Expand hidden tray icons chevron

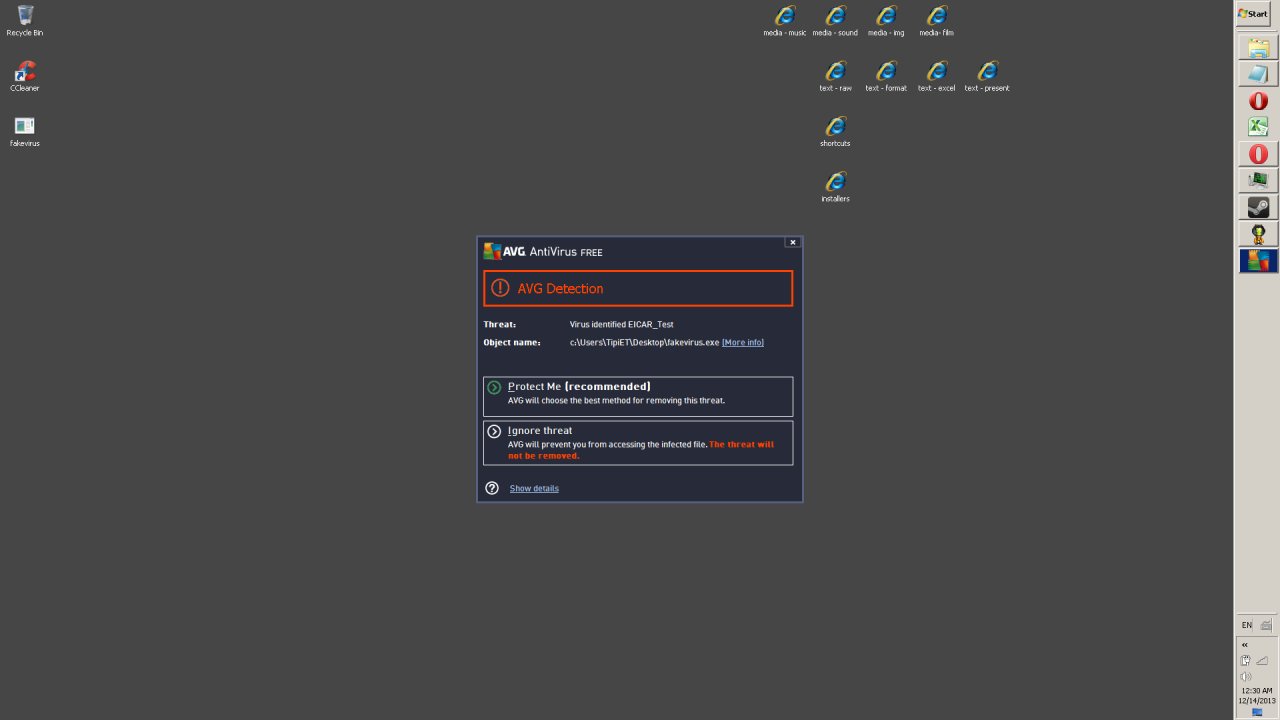click(x=1245, y=645)
